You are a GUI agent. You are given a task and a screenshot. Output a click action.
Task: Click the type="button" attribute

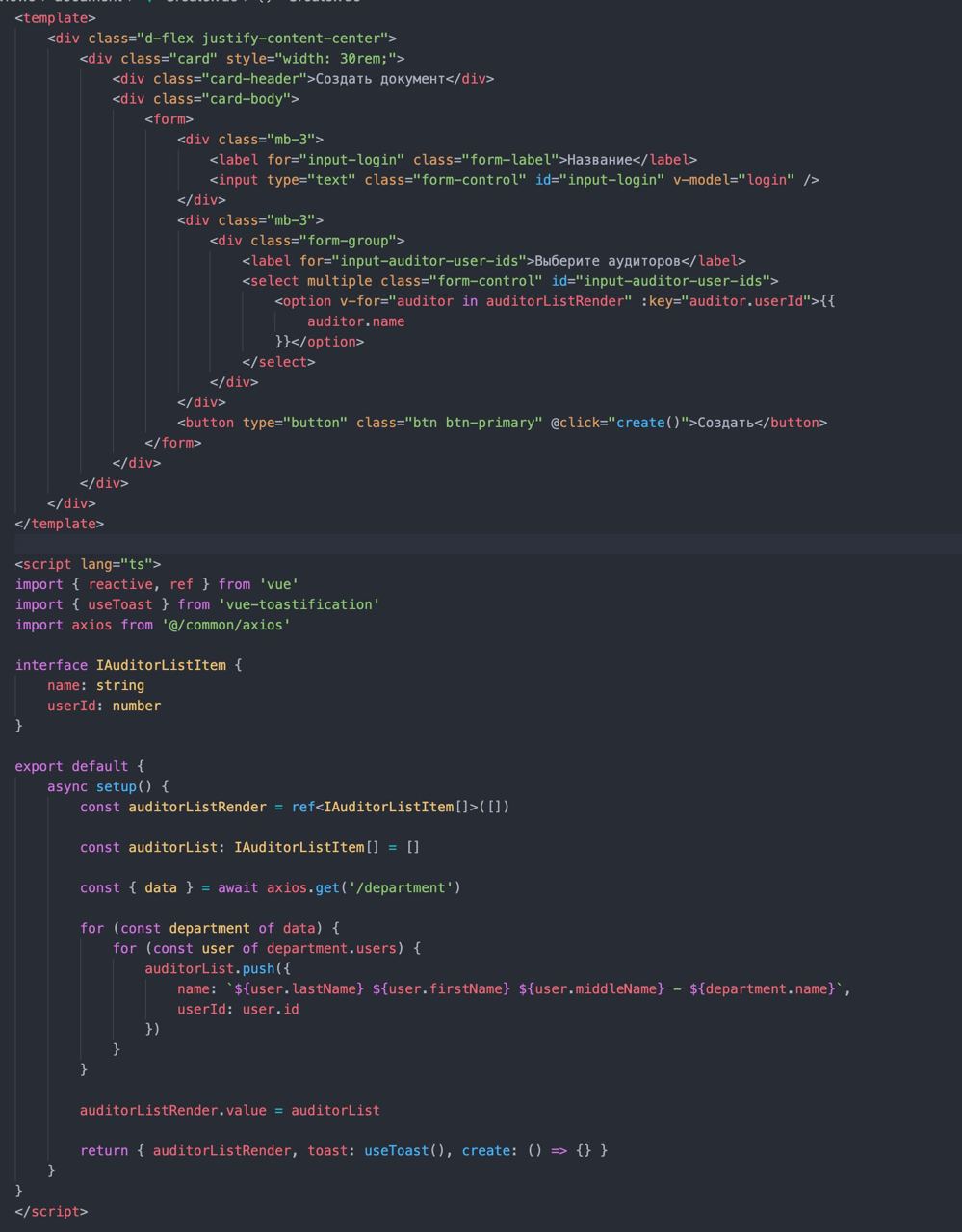(295, 422)
